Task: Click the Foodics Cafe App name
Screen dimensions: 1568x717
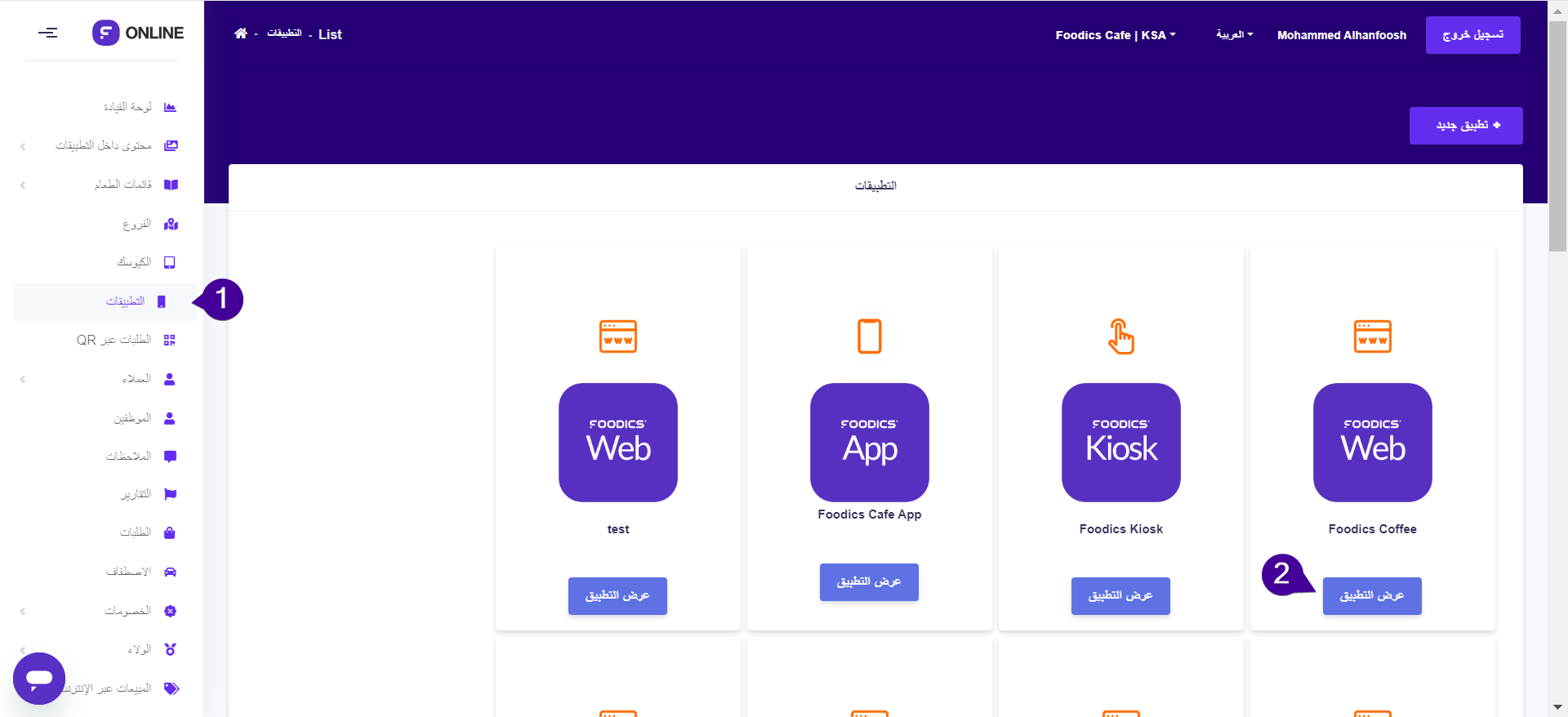Action: [x=870, y=514]
